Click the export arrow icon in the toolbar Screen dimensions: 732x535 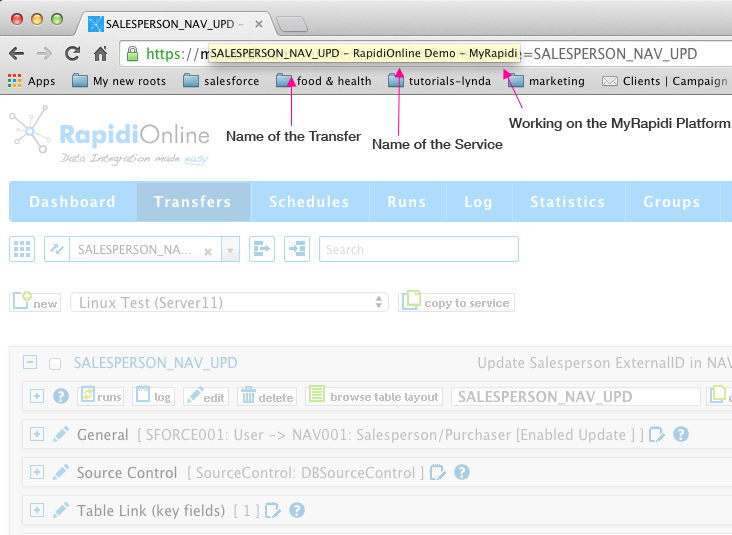click(262, 249)
